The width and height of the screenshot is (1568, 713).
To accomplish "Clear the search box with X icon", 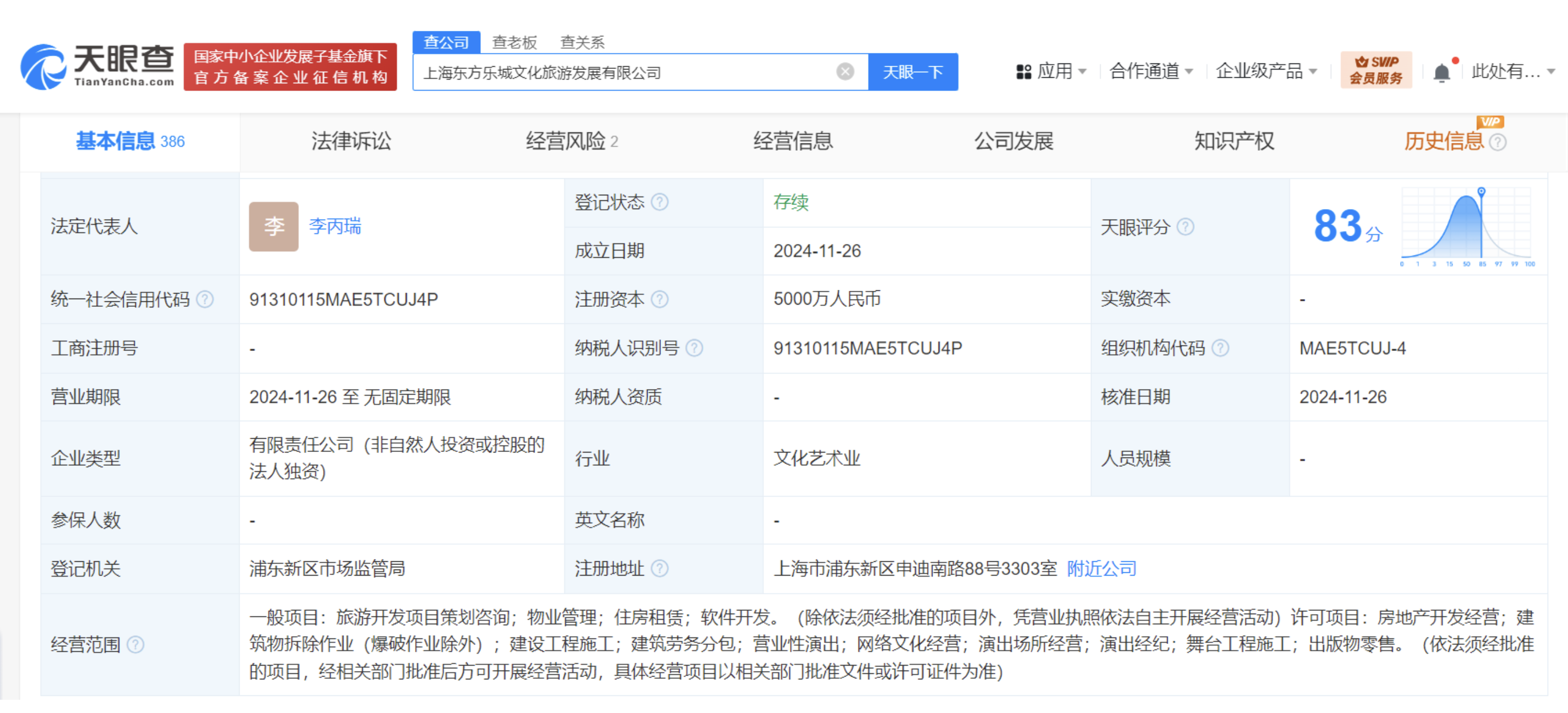I will [x=845, y=72].
